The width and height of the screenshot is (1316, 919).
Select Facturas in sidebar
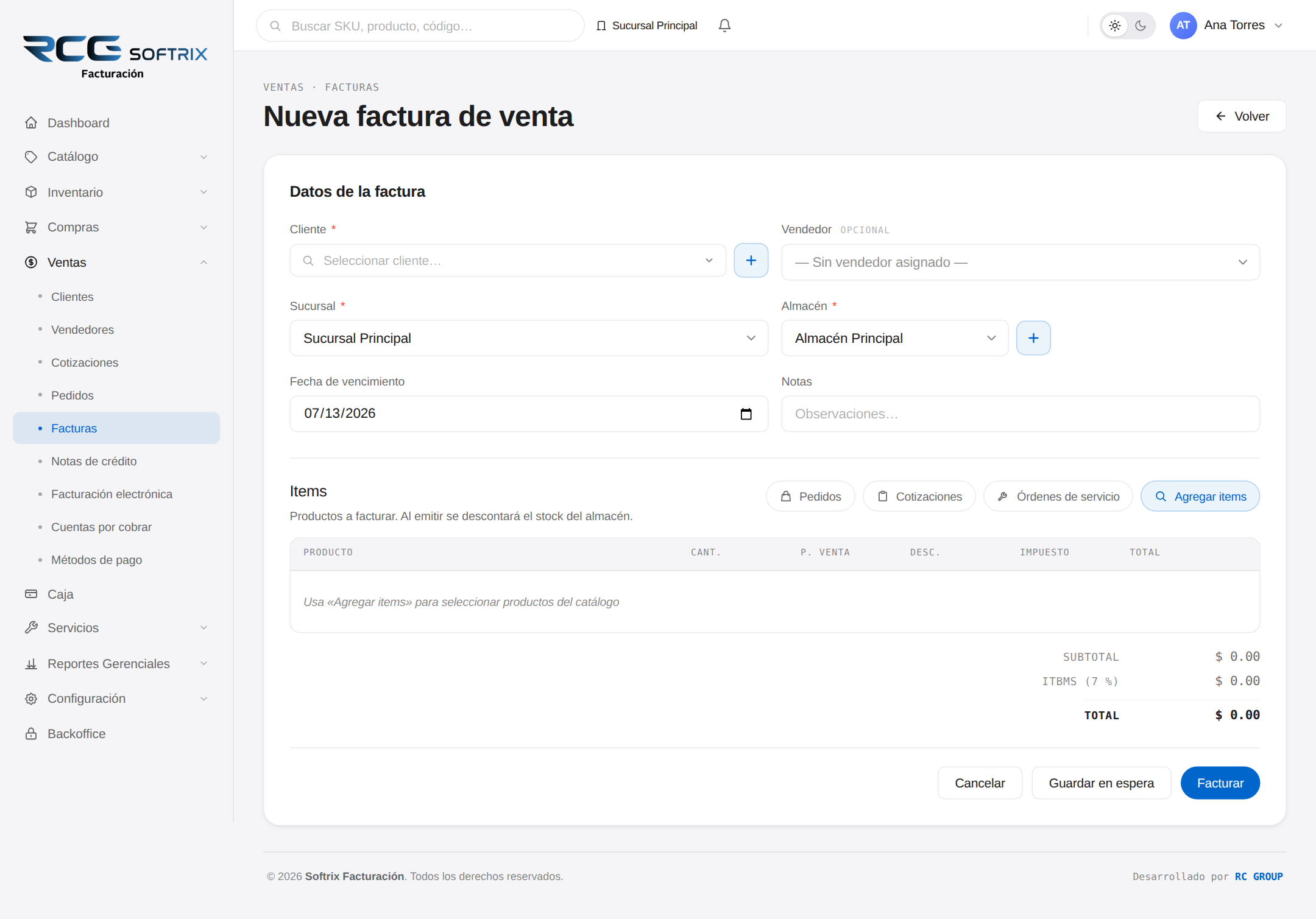[x=116, y=428]
